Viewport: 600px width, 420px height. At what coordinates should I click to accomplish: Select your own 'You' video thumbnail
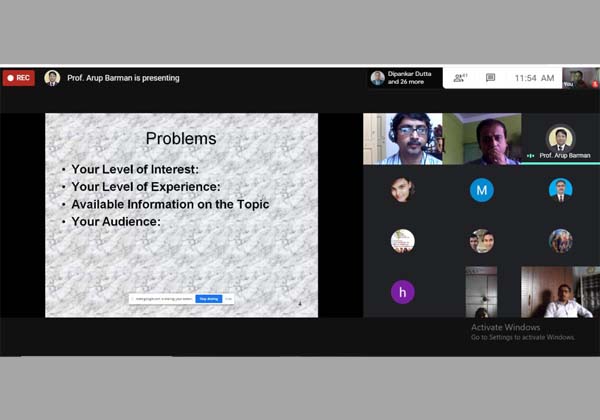point(580,78)
